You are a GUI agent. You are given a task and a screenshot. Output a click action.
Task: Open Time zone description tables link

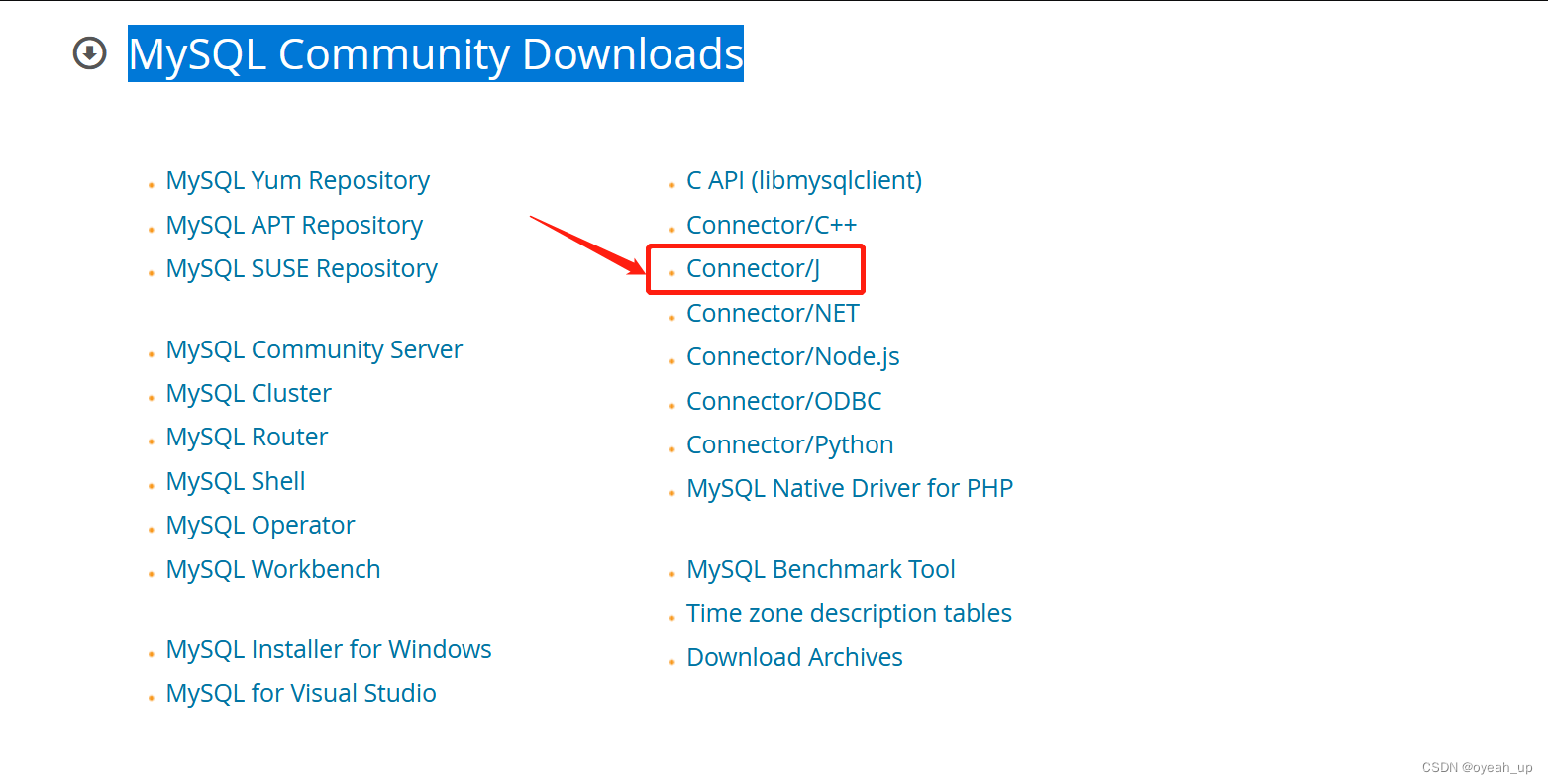(849, 614)
